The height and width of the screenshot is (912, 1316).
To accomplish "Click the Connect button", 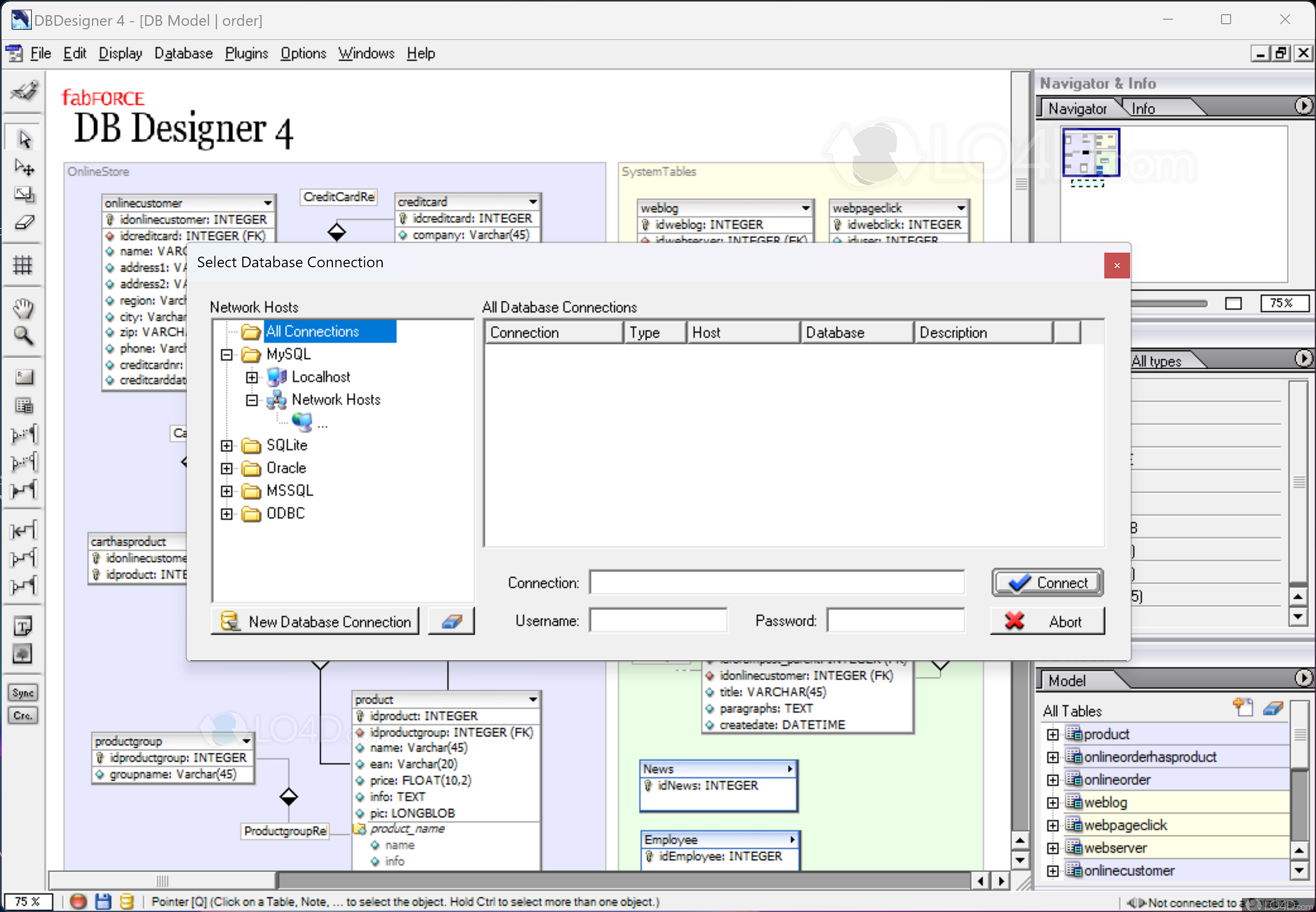I will (1047, 583).
